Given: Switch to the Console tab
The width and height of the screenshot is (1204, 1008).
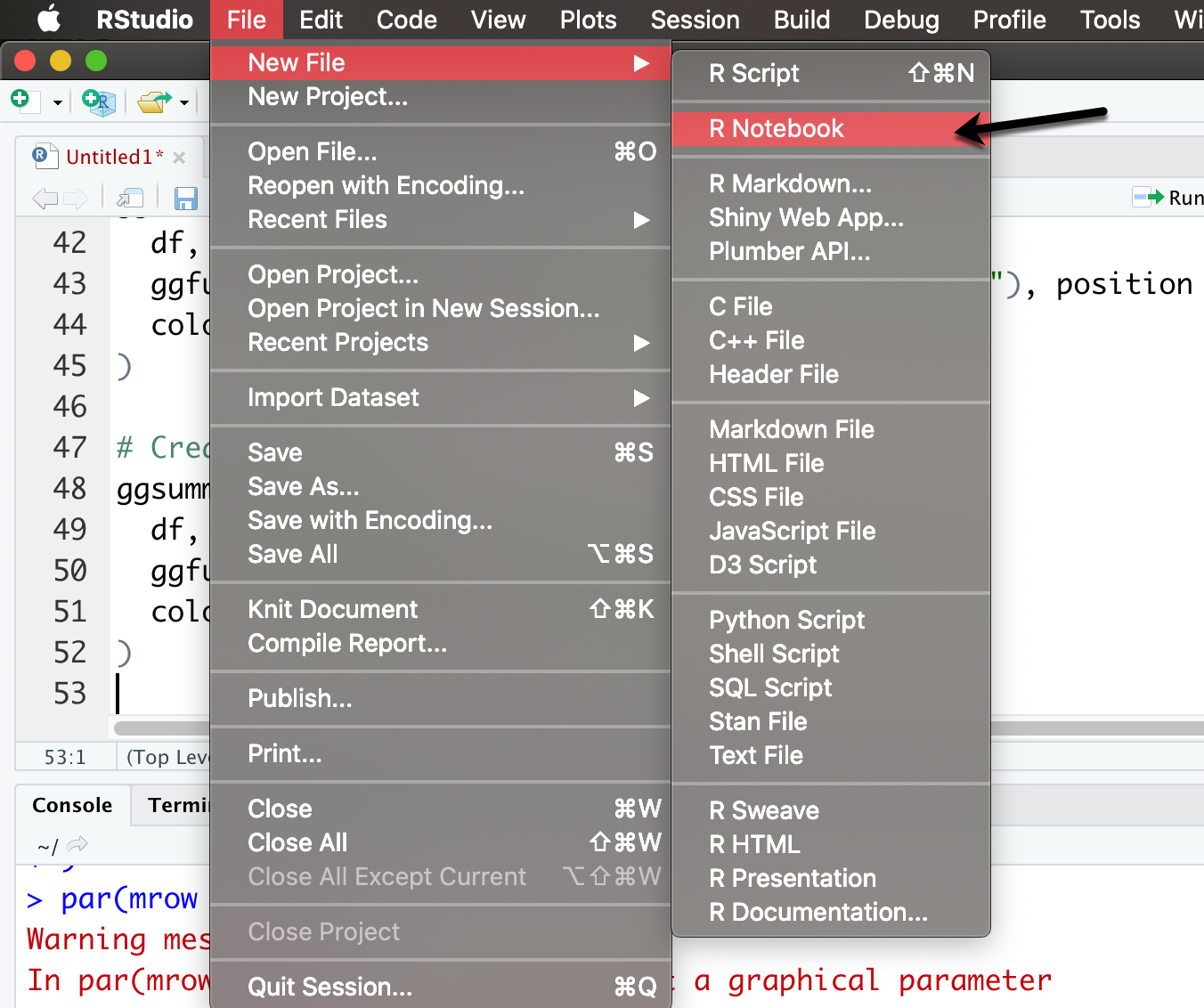Looking at the screenshot, I should tap(72, 805).
